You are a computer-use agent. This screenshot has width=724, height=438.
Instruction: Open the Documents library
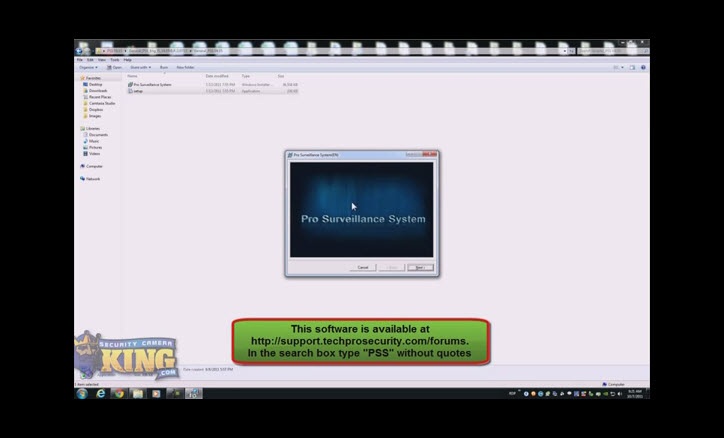tap(98, 135)
